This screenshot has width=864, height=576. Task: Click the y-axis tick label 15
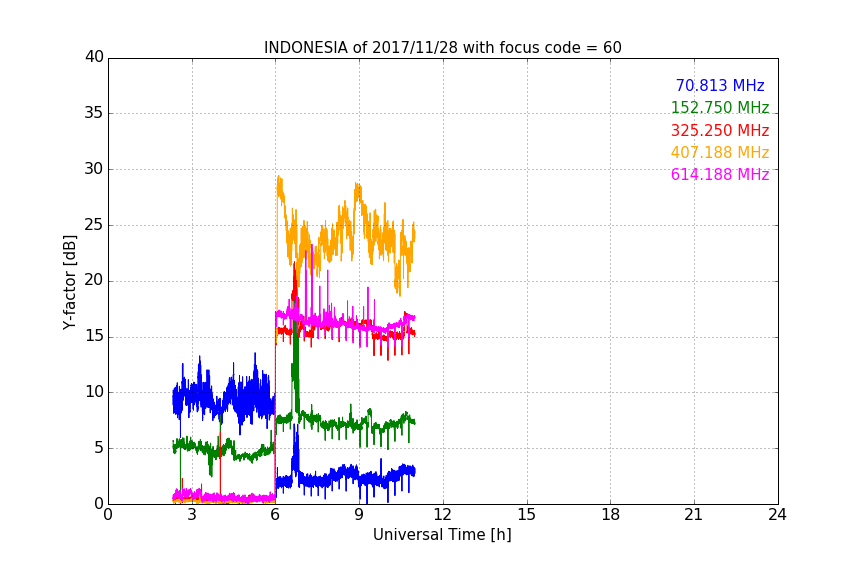coord(94,336)
